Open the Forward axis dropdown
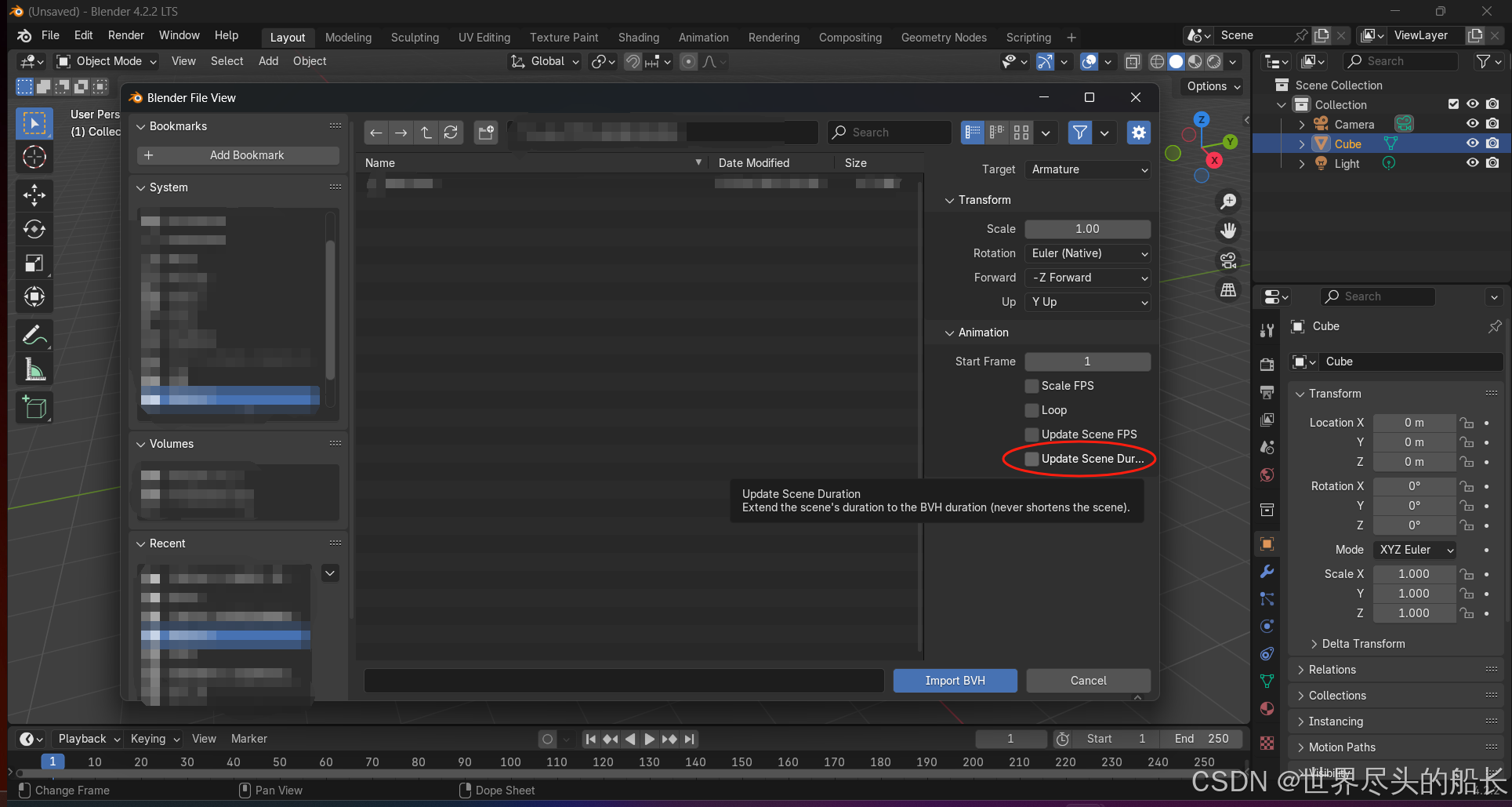 coord(1088,278)
